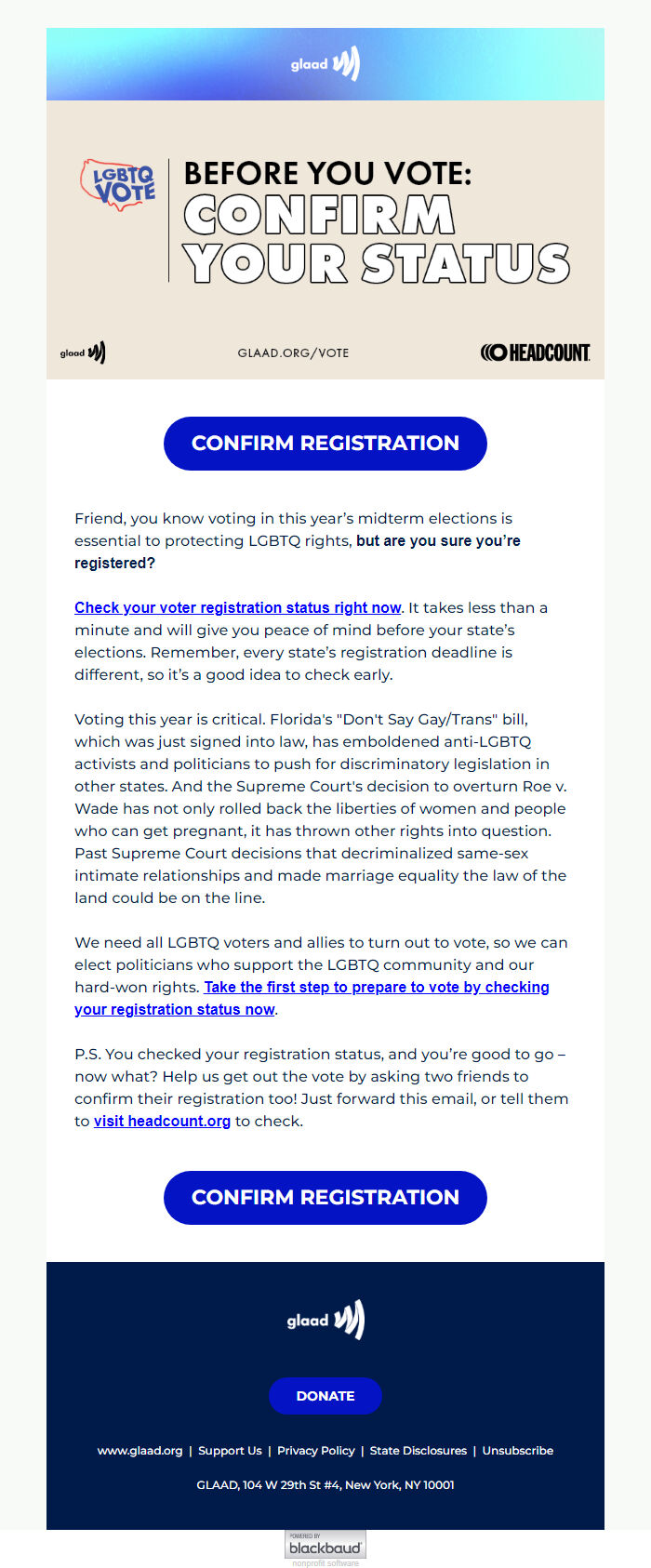
Task: Click the GLAAD.ORG/VOTE banner text
Action: pos(293,352)
